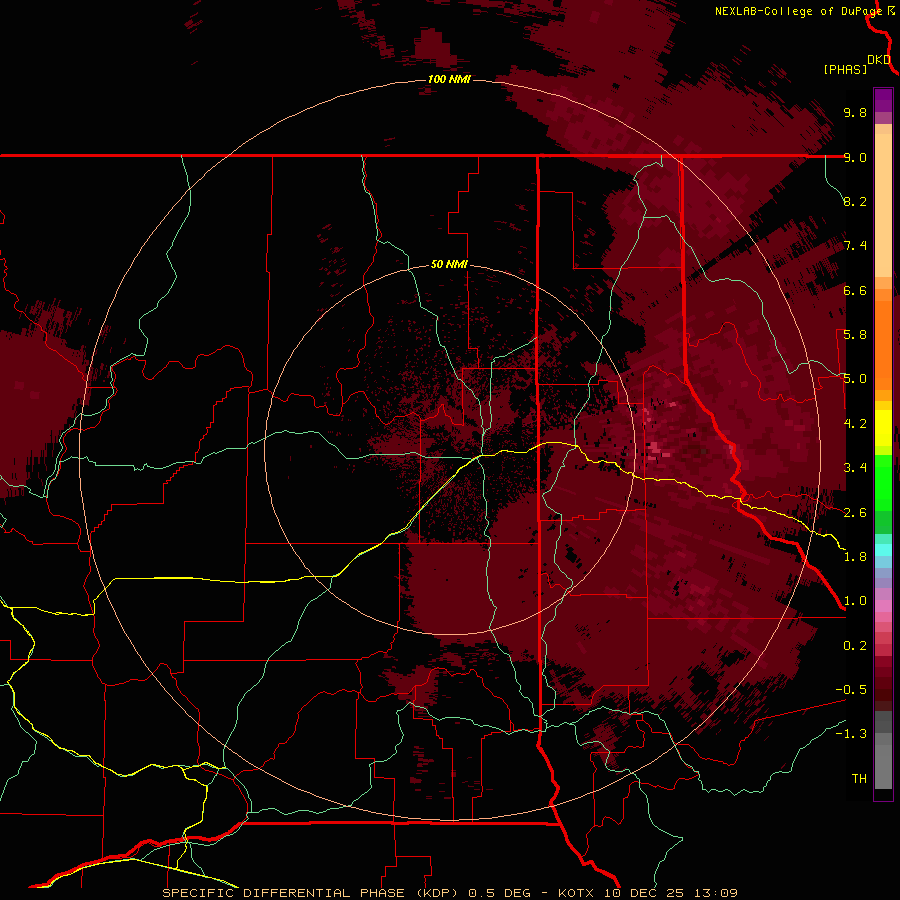Click the [PHAS] label above the legend
The image size is (900, 900).
coord(845,70)
